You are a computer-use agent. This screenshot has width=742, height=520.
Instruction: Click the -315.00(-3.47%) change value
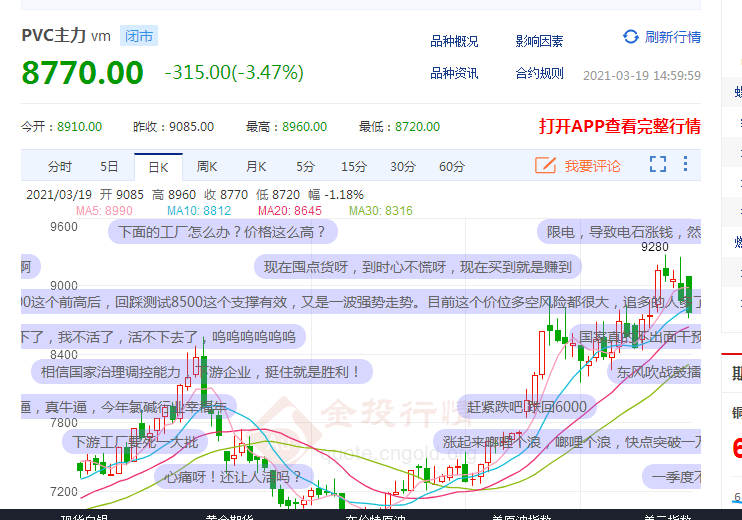point(234,72)
